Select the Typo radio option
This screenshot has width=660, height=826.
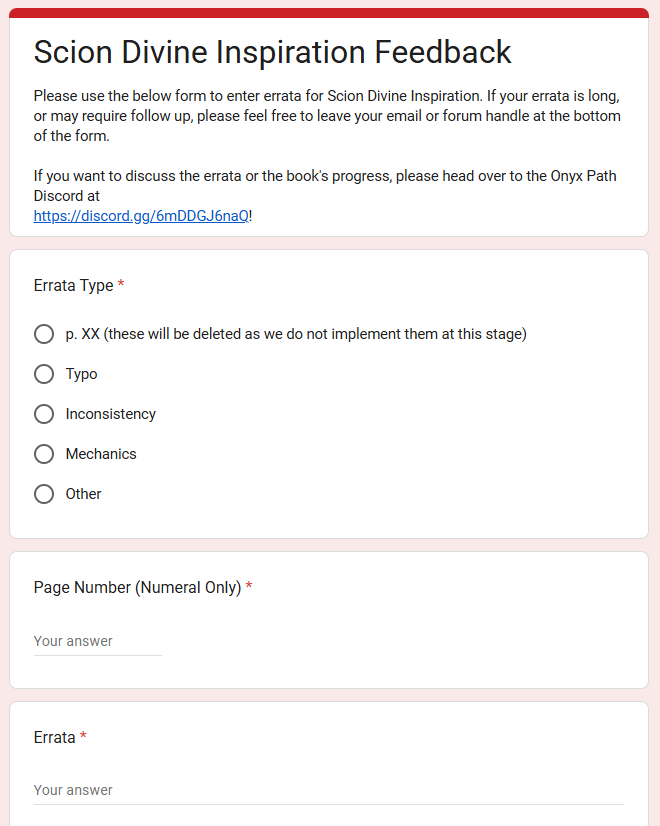click(44, 374)
